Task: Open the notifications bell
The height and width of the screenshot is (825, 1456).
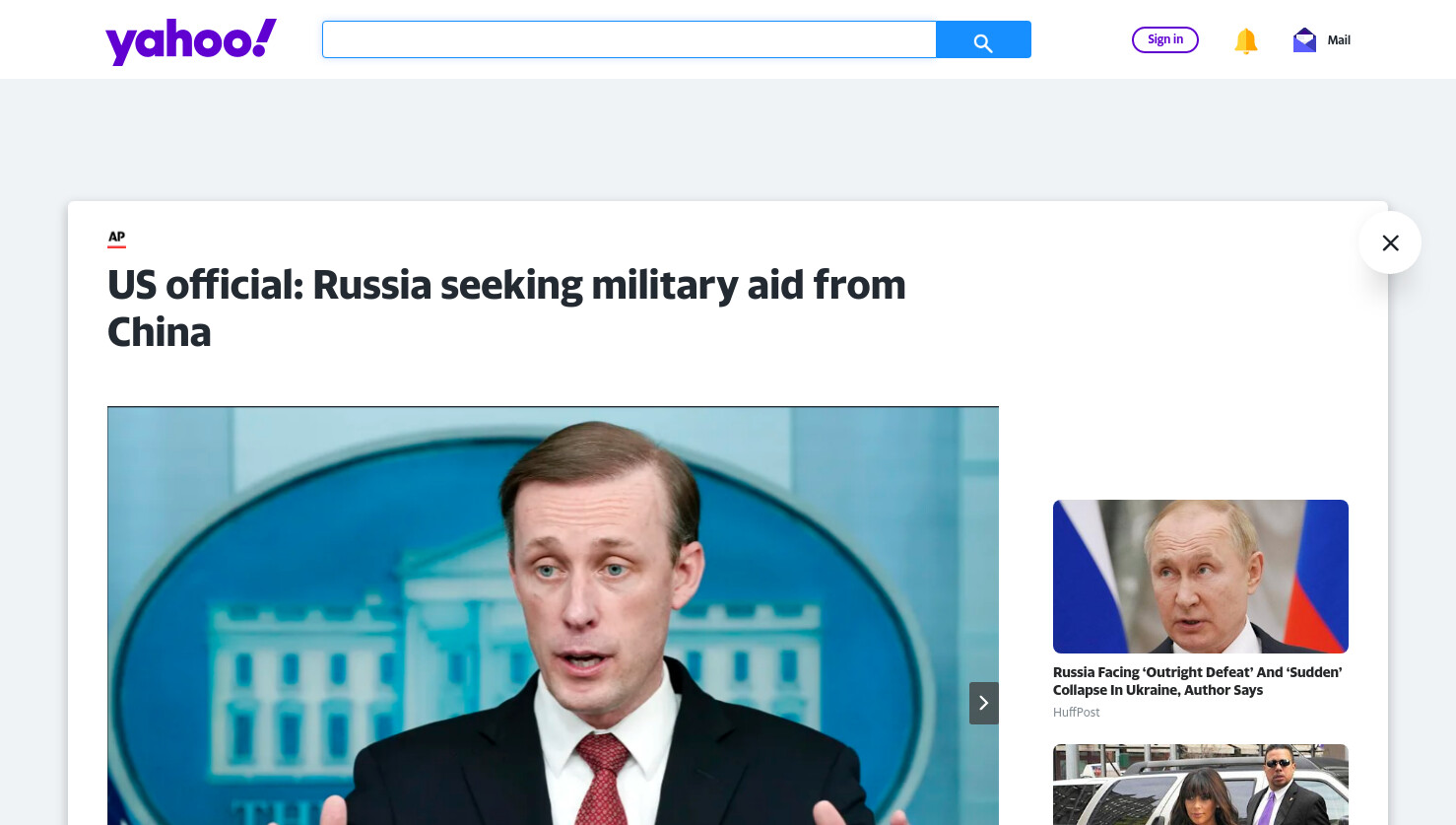Action: 1246,40
